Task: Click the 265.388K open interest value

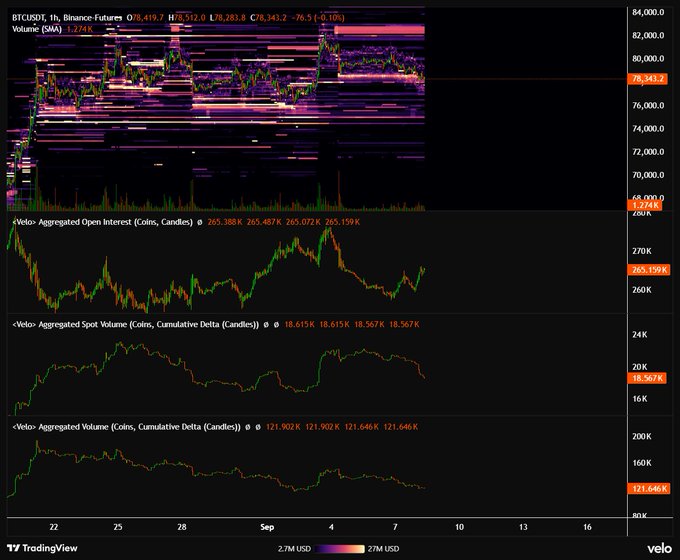Action: tap(225, 222)
